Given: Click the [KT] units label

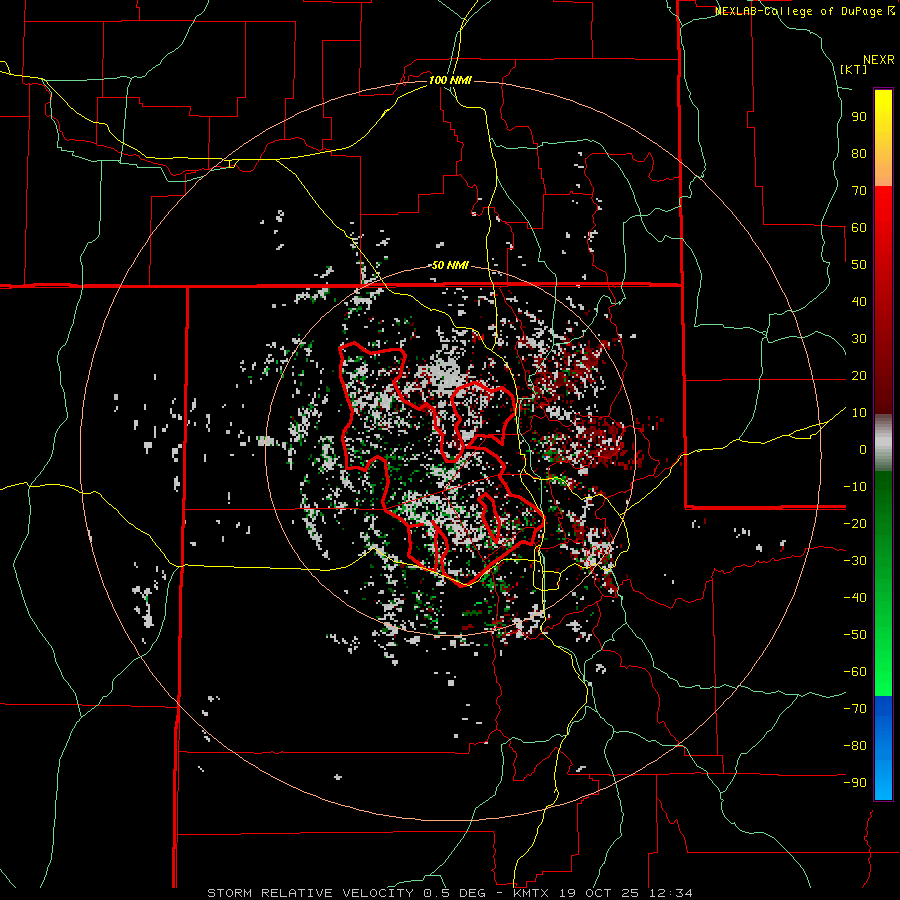Looking at the screenshot, I should click(x=854, y=69).
